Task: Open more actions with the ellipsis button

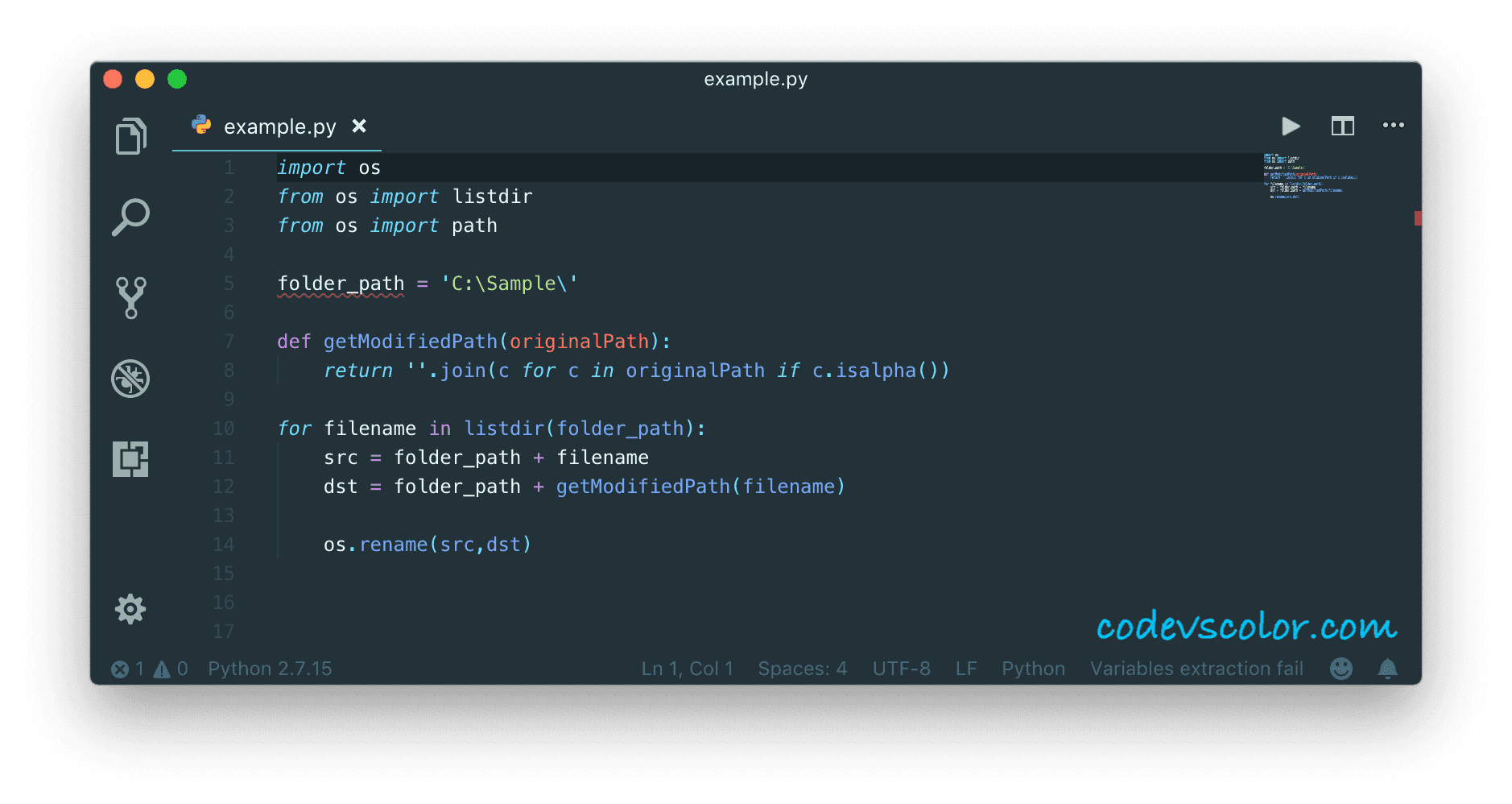Action: click(1394, 126)
